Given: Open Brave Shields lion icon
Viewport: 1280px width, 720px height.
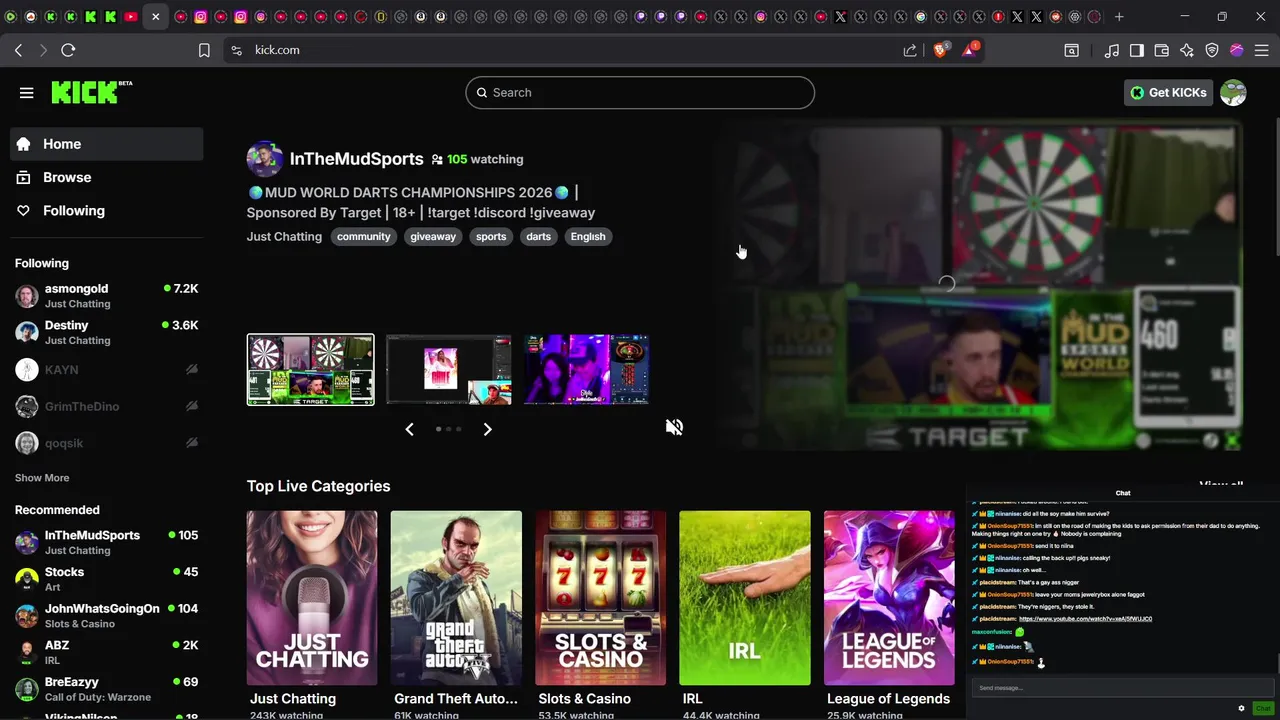Looking at the screenshot, I should click(940, 50).
